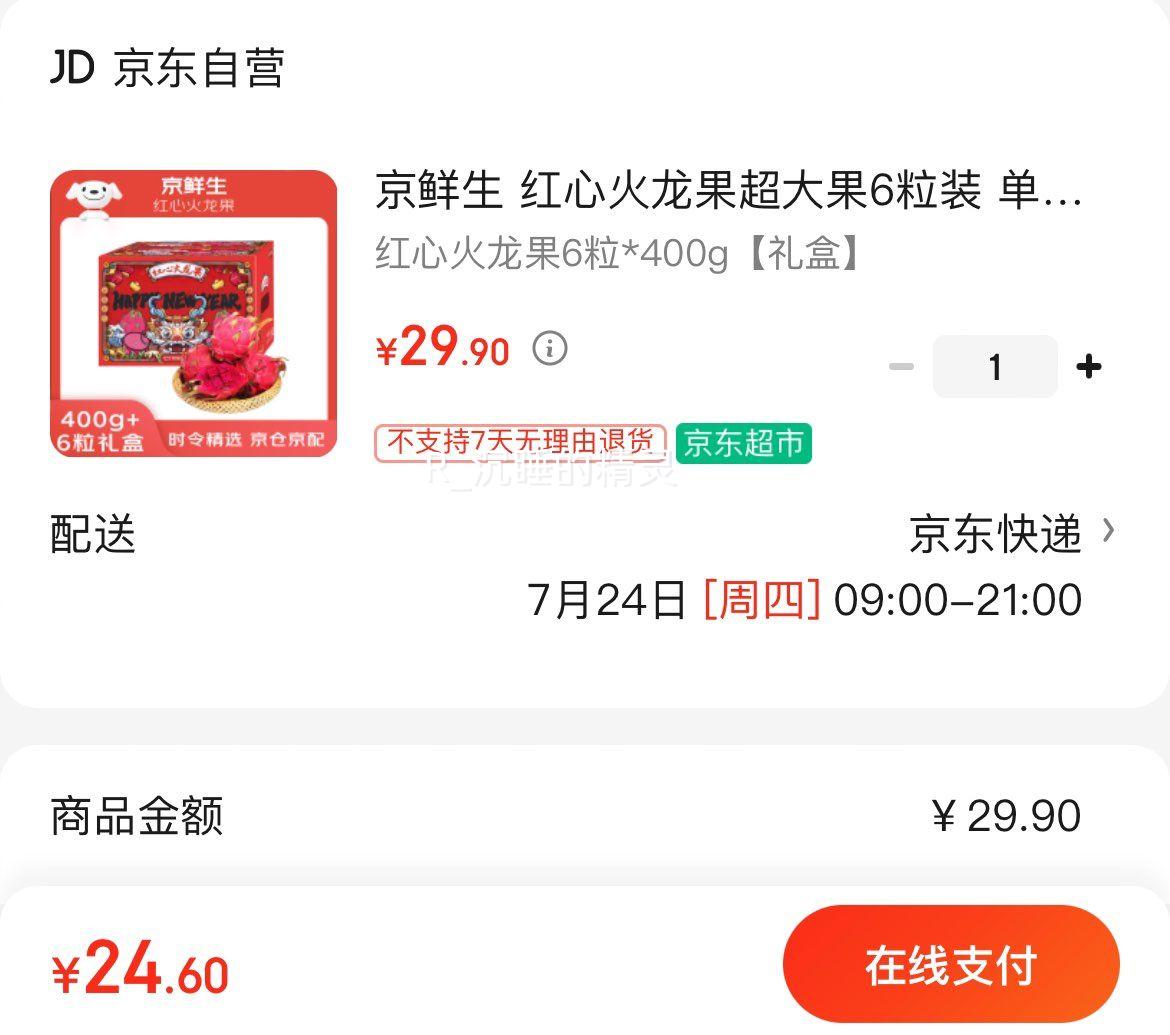The image size is (1170, 1035).
Task: Expand the 京东快递 delivery option chevron
Action: tap(1108, 531)
